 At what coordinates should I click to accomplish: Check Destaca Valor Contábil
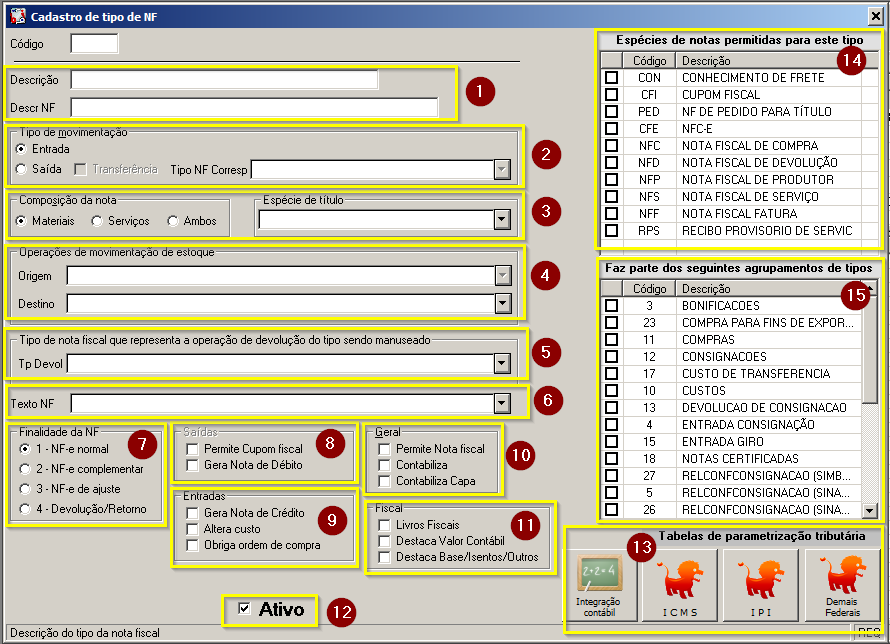(384, 541)
